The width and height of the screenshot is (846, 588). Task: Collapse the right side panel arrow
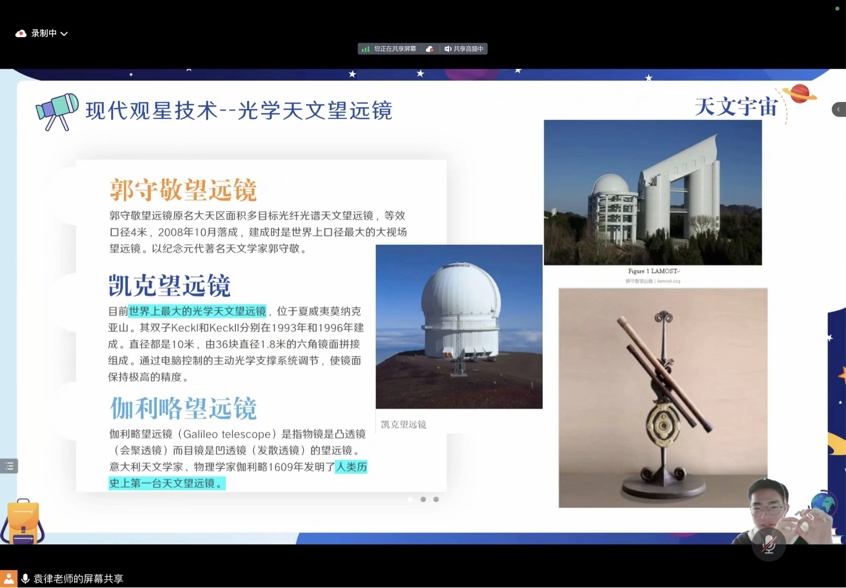pyautogui.click(x=838, y=110)
